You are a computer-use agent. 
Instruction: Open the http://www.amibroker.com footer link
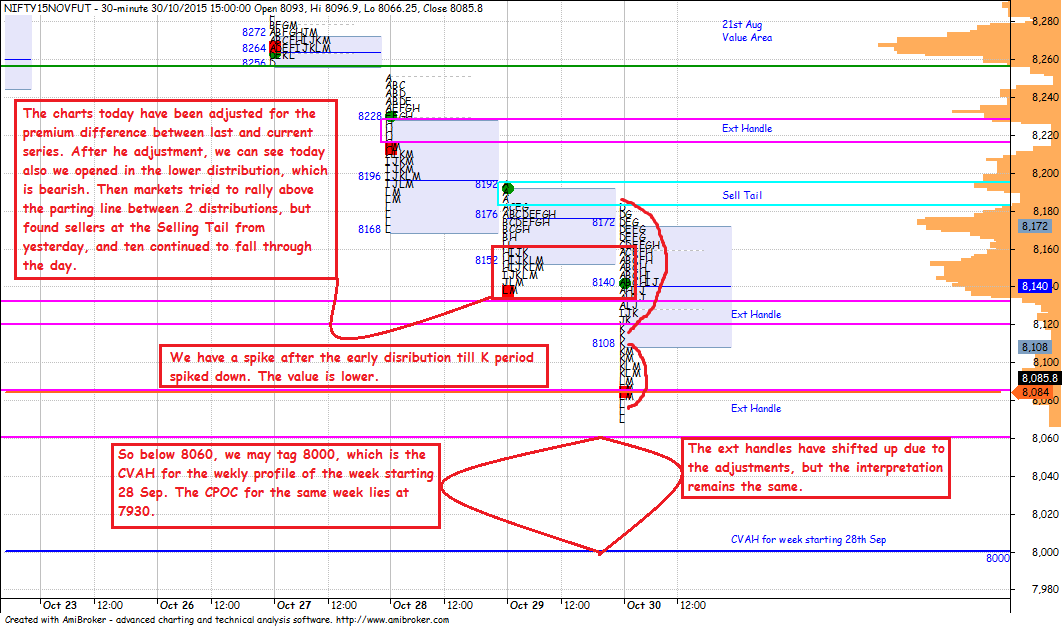pos(393,620)
